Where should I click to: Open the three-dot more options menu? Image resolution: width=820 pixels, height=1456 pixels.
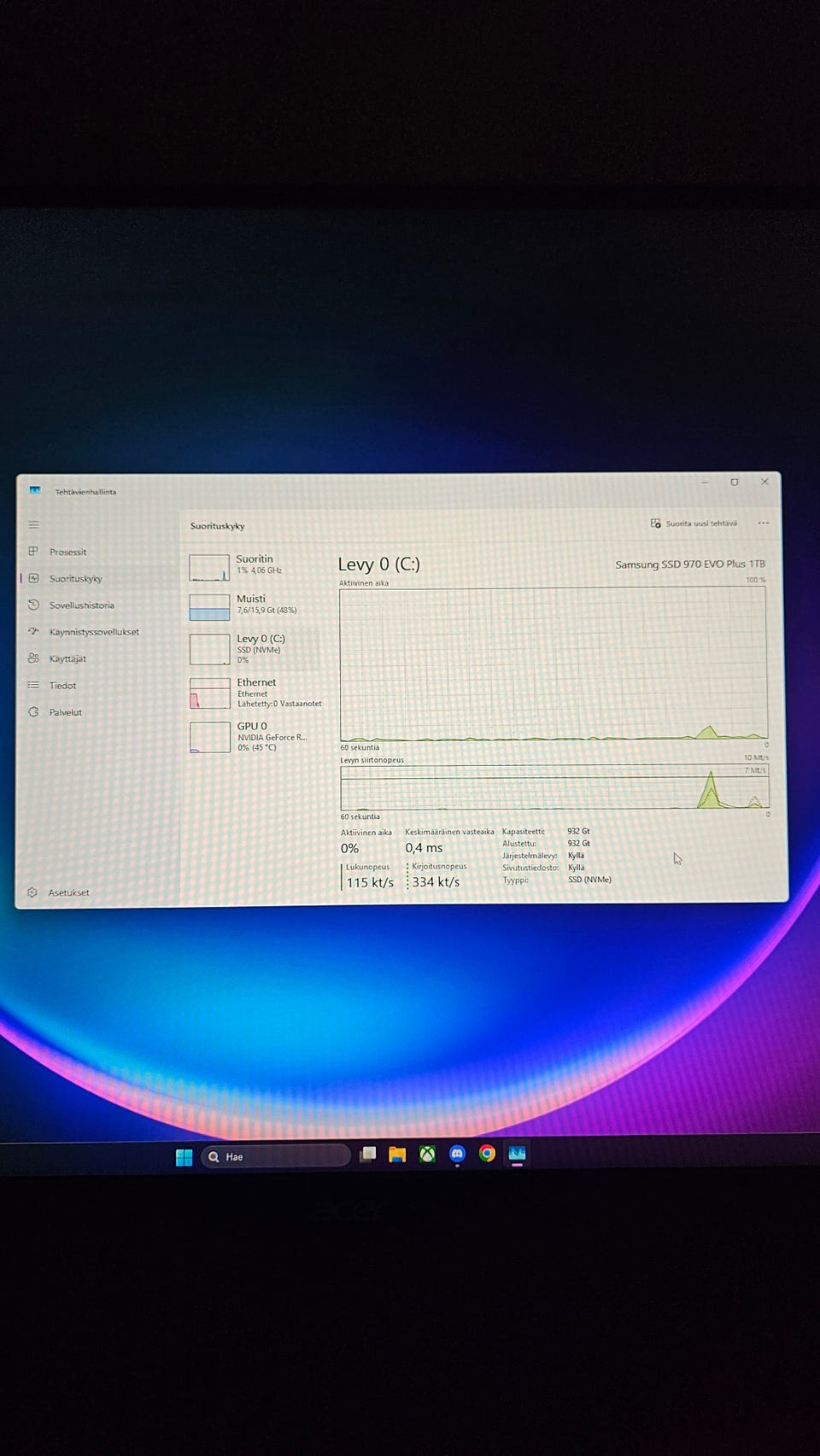tap(763, 523)
